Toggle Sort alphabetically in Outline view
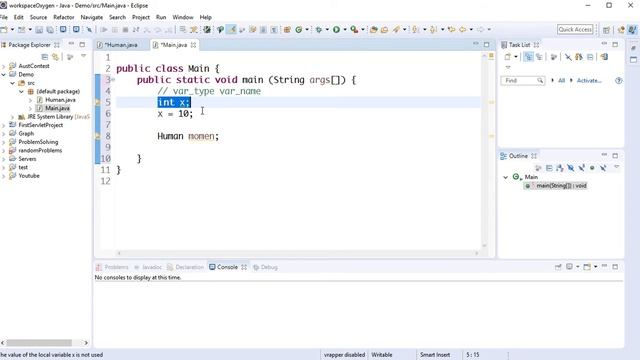The width and height of the screenshot is (640, 360). [560, 168]
